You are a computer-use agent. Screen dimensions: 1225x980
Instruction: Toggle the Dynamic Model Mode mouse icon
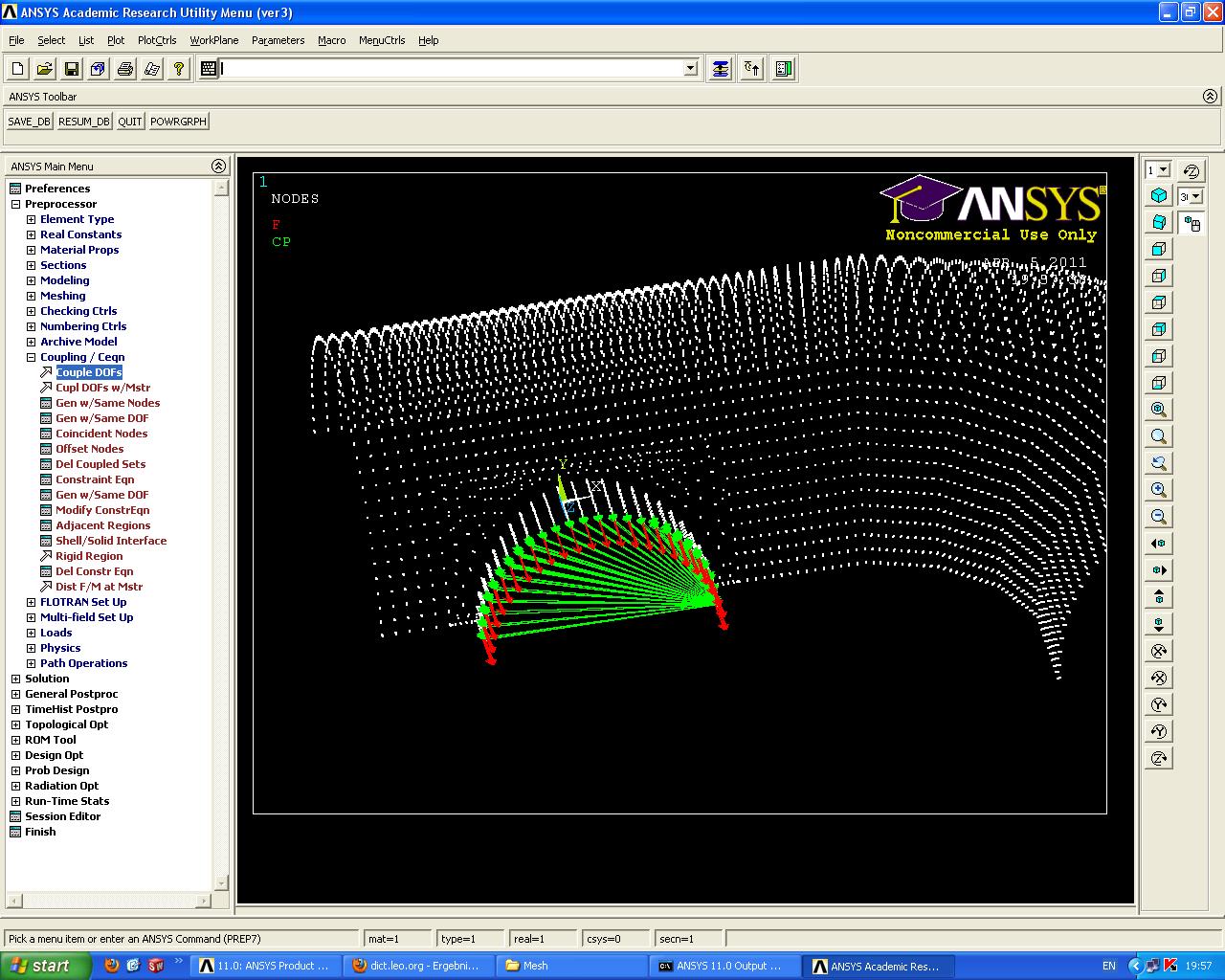(1192, 223)
